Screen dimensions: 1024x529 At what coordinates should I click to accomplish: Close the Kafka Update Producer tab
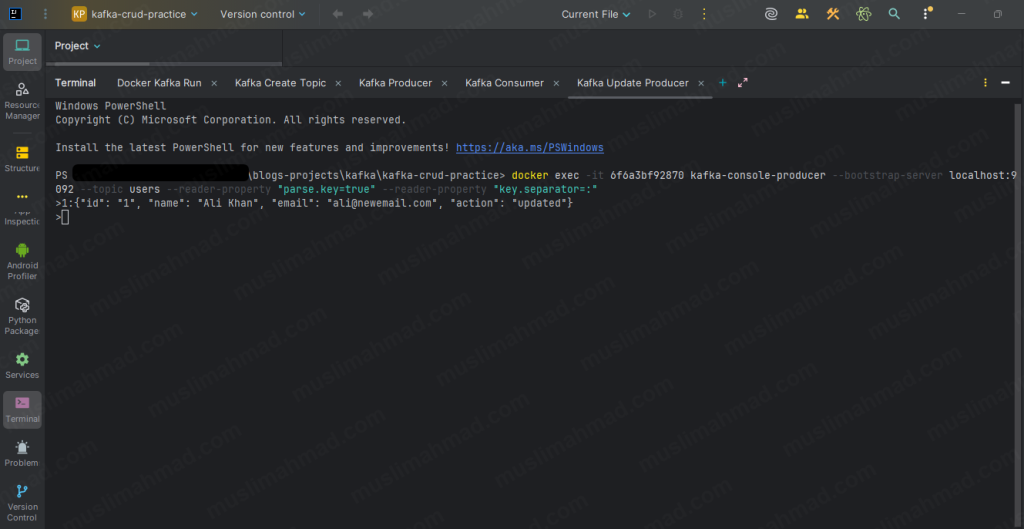[x=701, y=84]
